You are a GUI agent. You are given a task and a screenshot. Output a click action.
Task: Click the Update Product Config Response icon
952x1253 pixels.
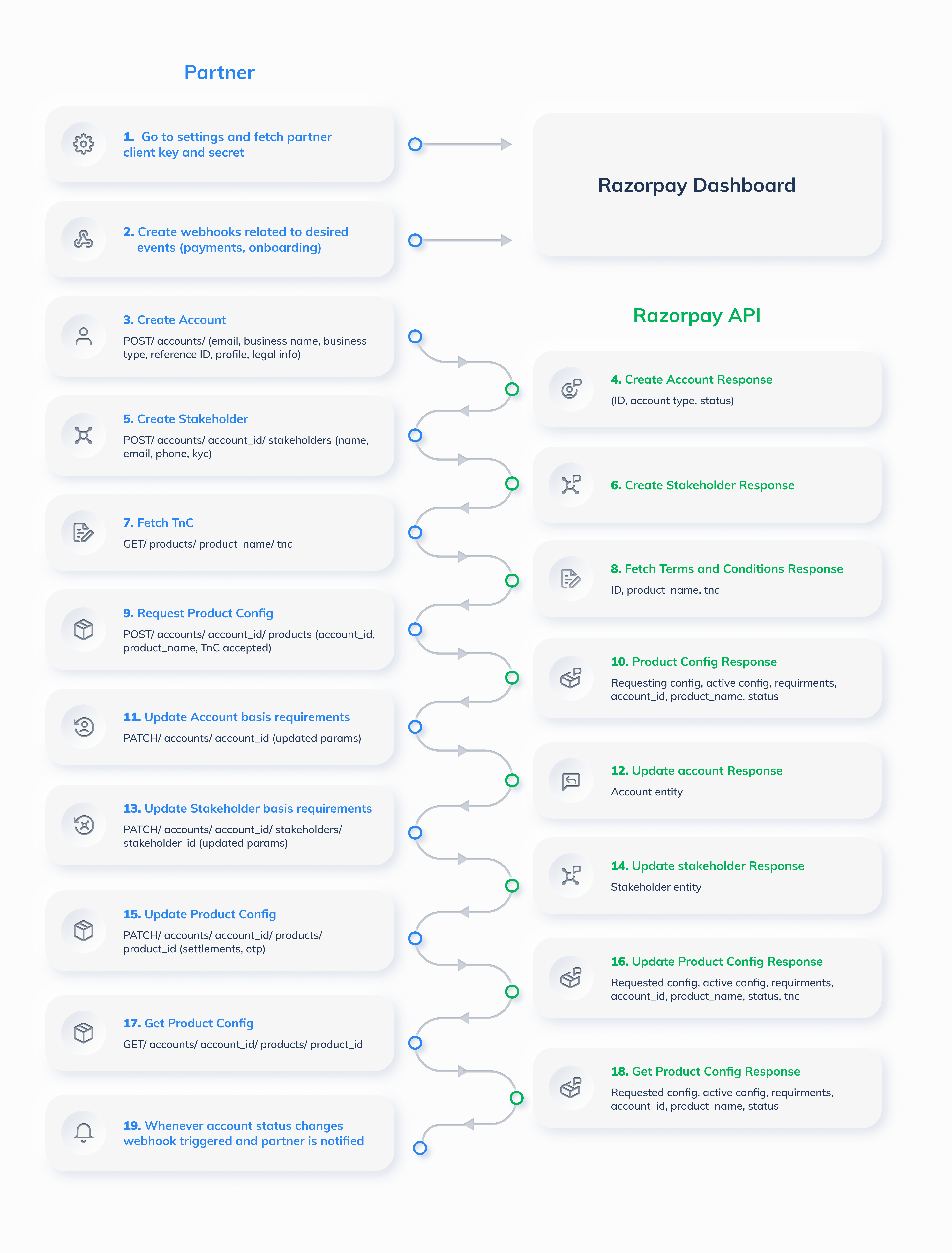pos(571,978)
